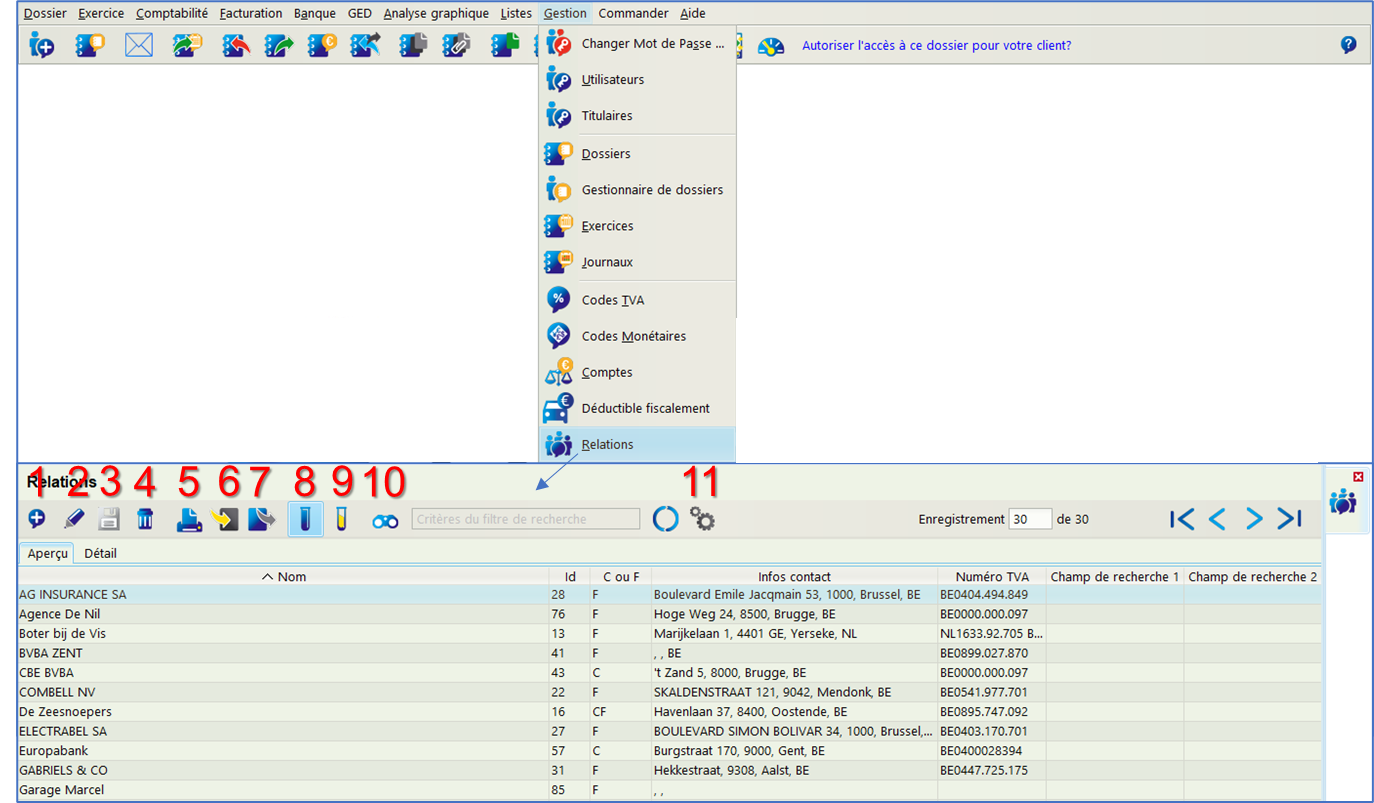Open the Banque menu

click(x=315, y=13)
